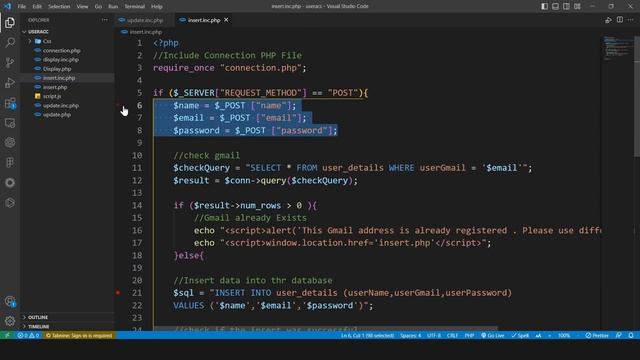
Task: Split the editor to the right
Action: click(x=620, y=20)
